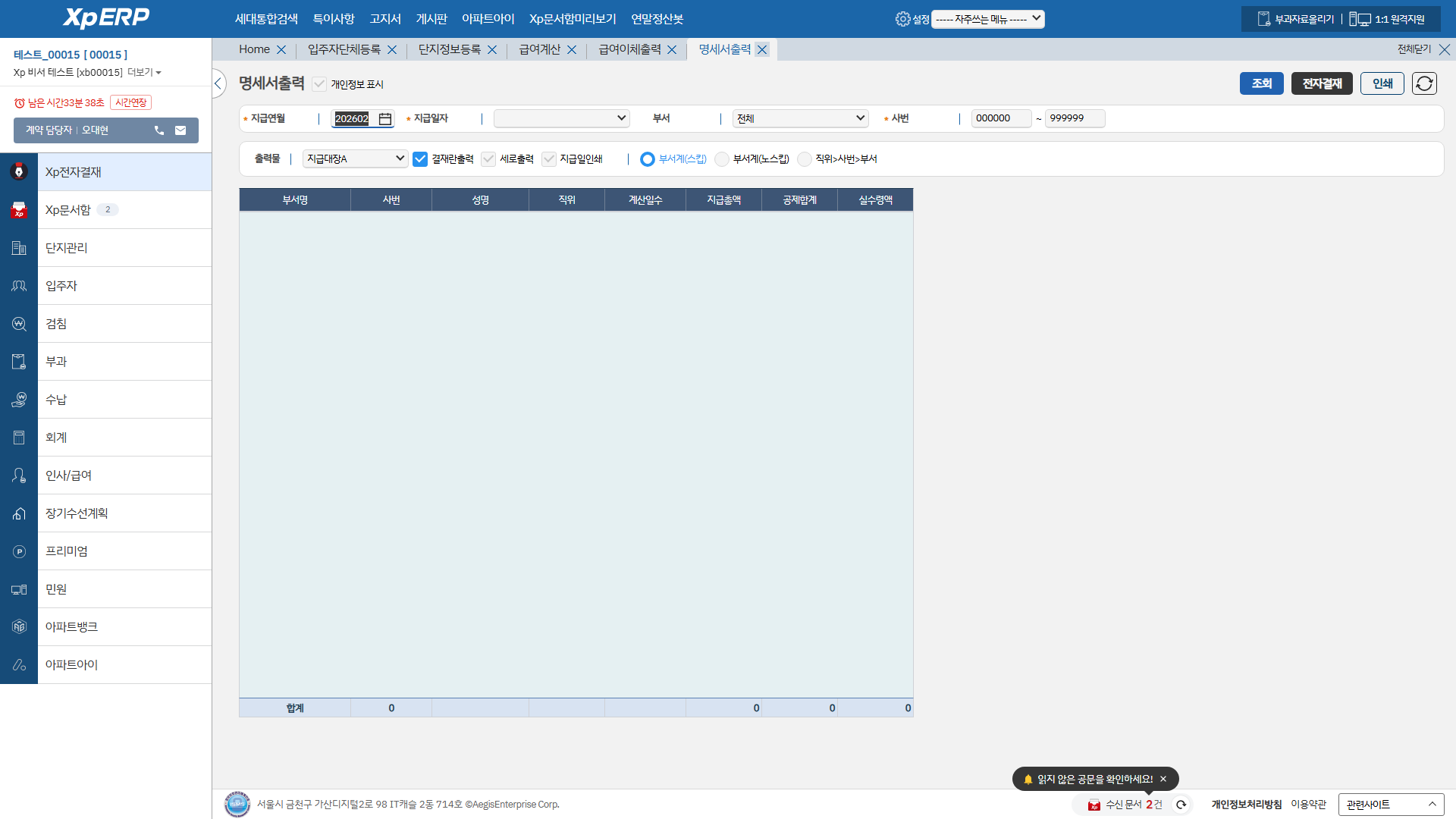Click the refresh icon beside 인쇄

click(x=1423, y=83)
